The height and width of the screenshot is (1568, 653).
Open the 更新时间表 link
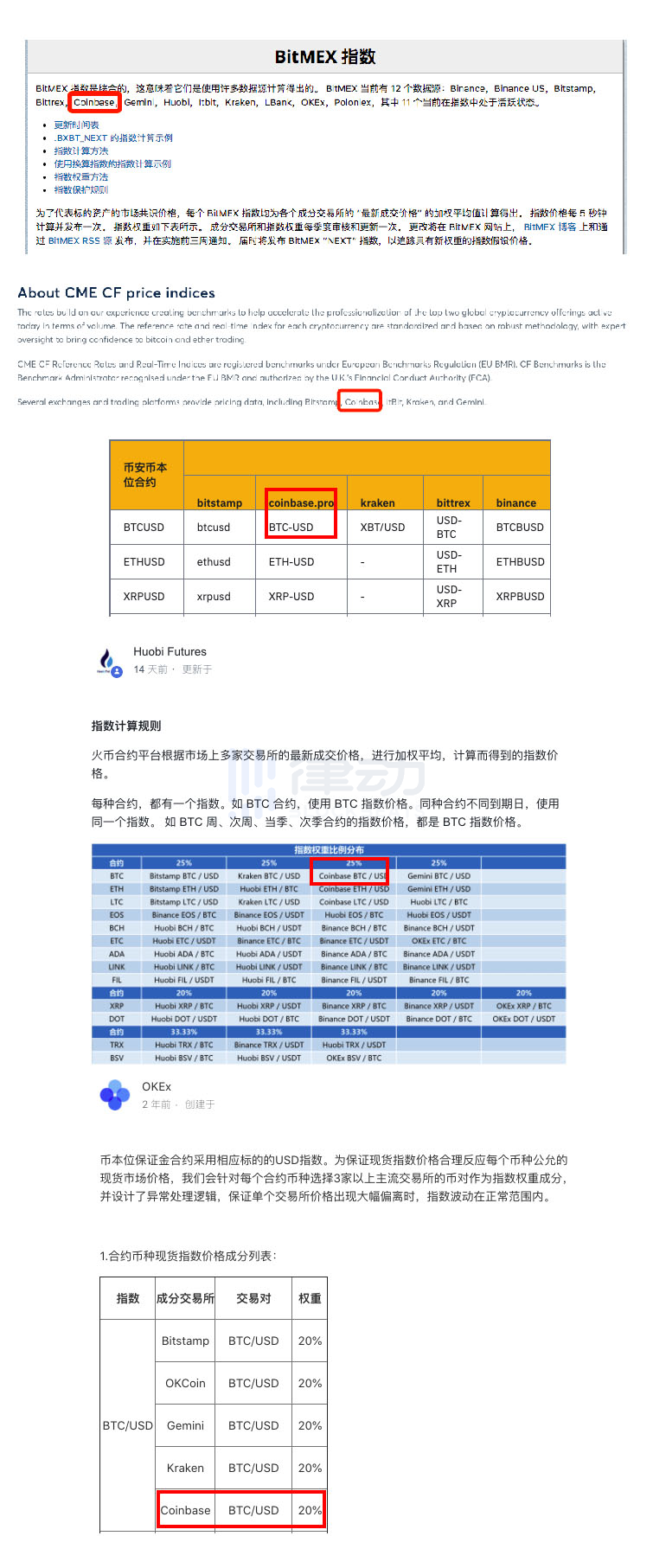[76, 125]
